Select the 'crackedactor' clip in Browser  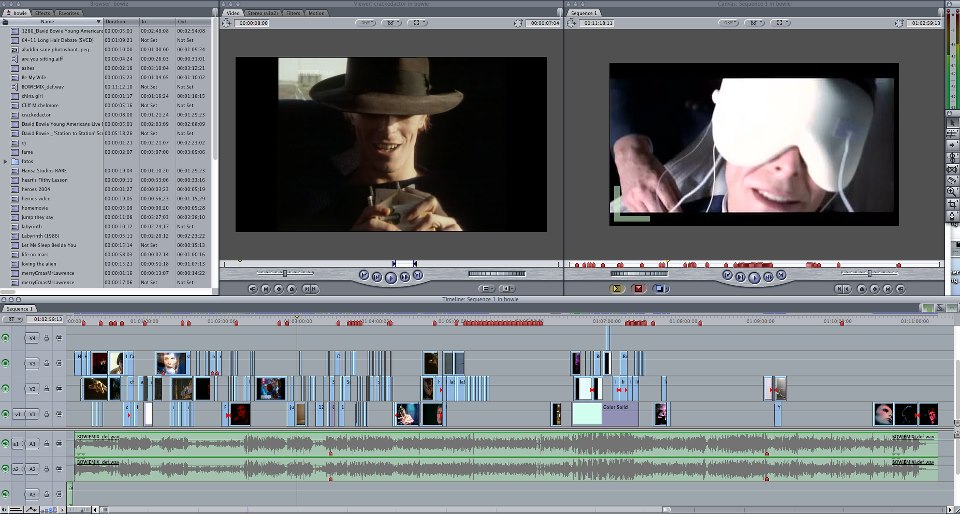pyautogui.click(x=106, y=114)
